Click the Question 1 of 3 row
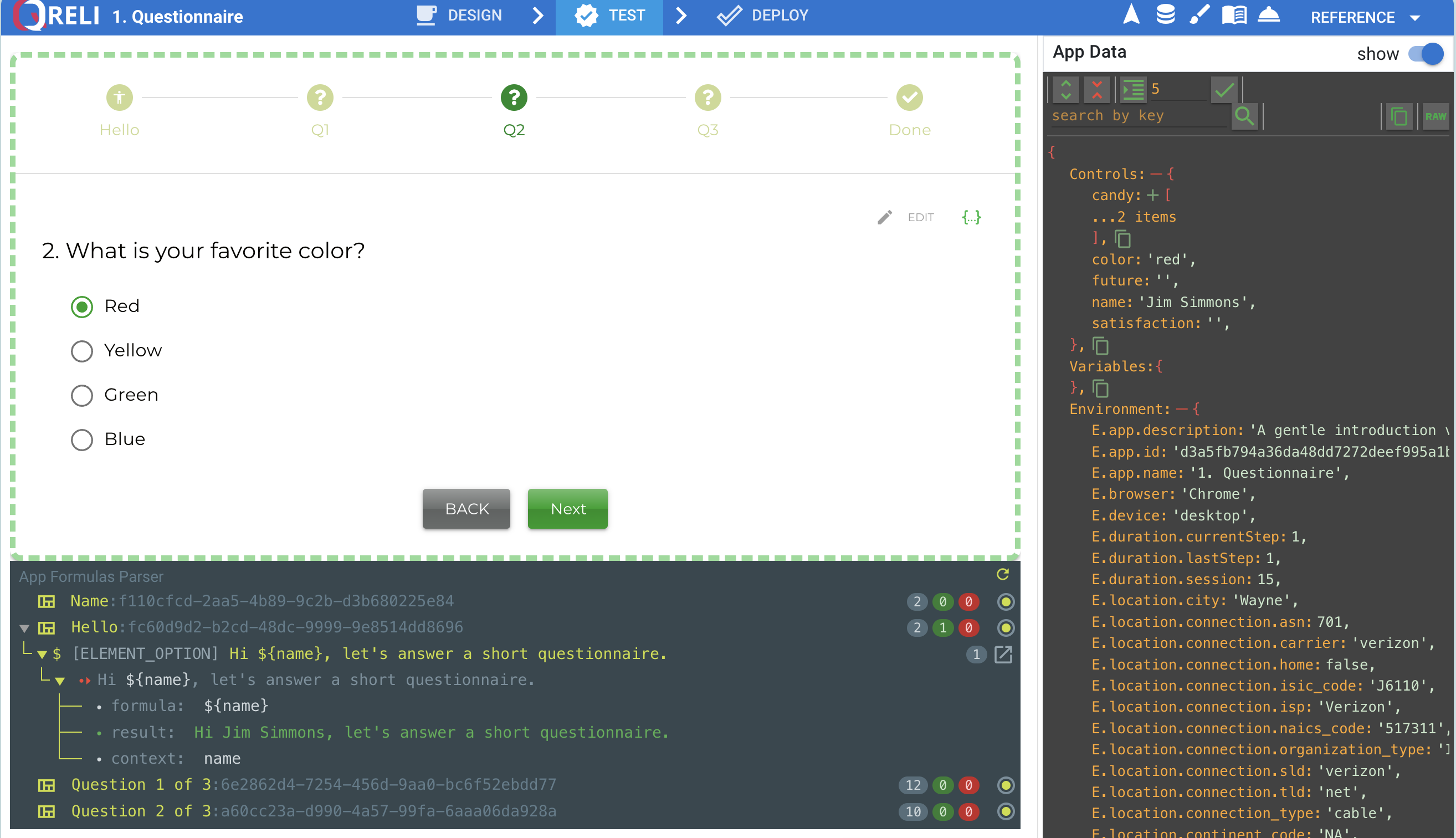The height and width of the screenshot is (838, 1456). point(515,785)
